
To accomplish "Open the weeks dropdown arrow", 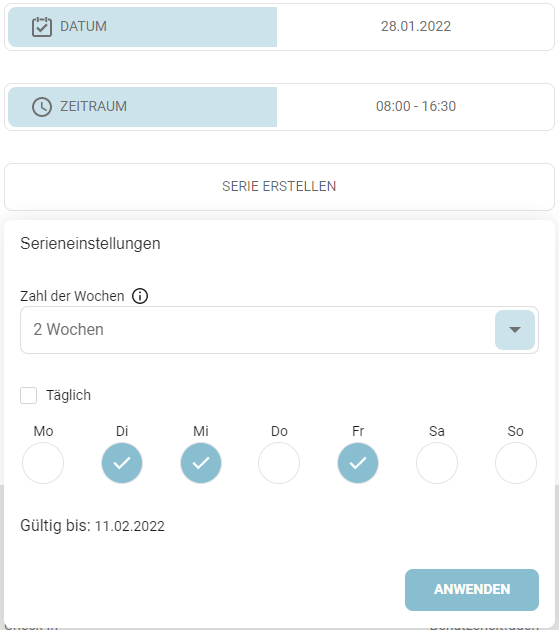I will point(515,330).
